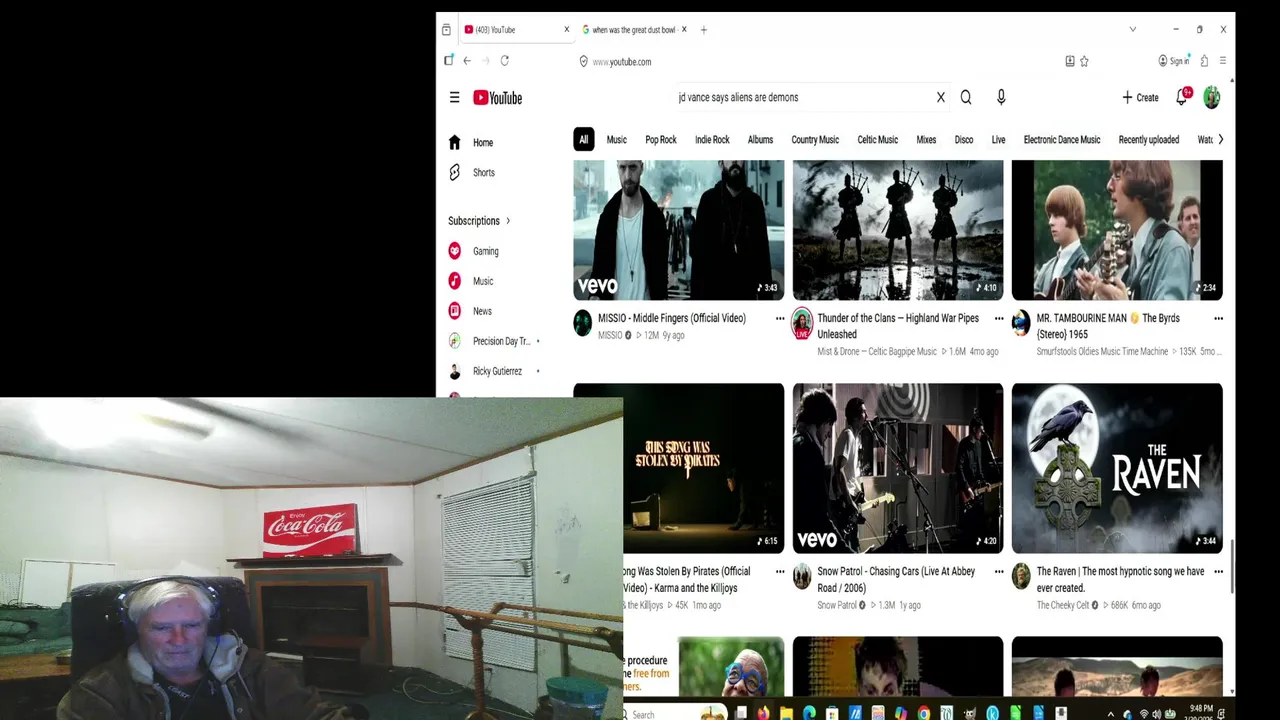The height and width of the screenshot is (720, 1280).
Task: Open the Snow Patrol channel avatar
Action: pyautogui.click(x=802, y=576)
